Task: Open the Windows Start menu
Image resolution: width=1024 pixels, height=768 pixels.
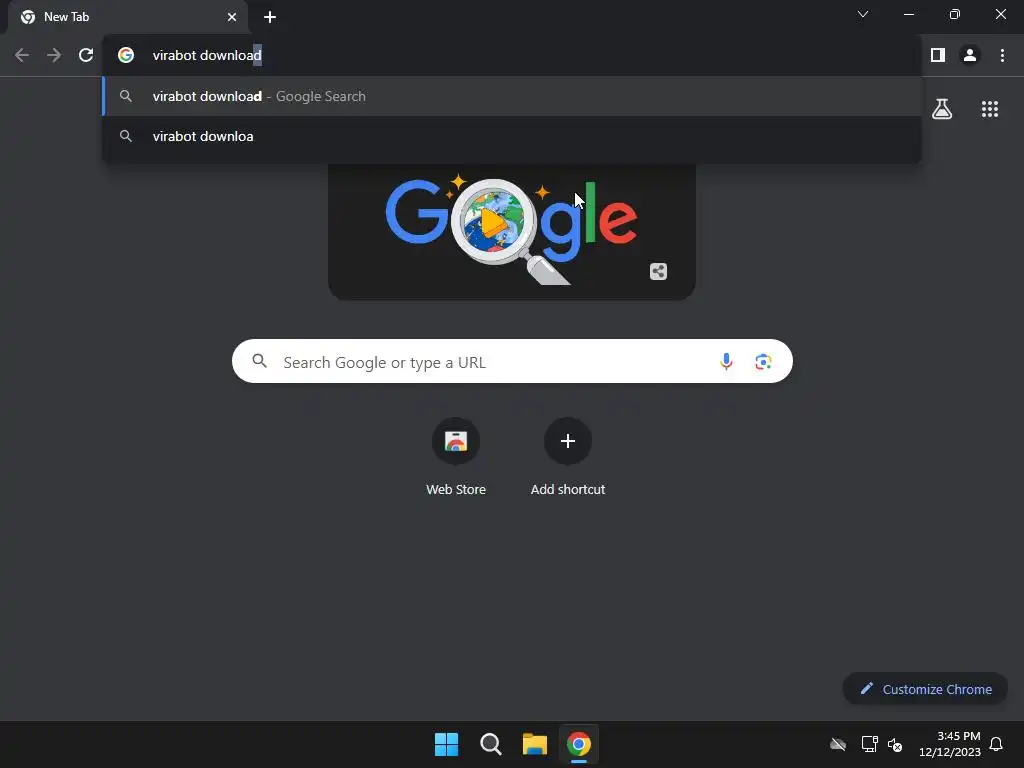Action: point(447,744)
